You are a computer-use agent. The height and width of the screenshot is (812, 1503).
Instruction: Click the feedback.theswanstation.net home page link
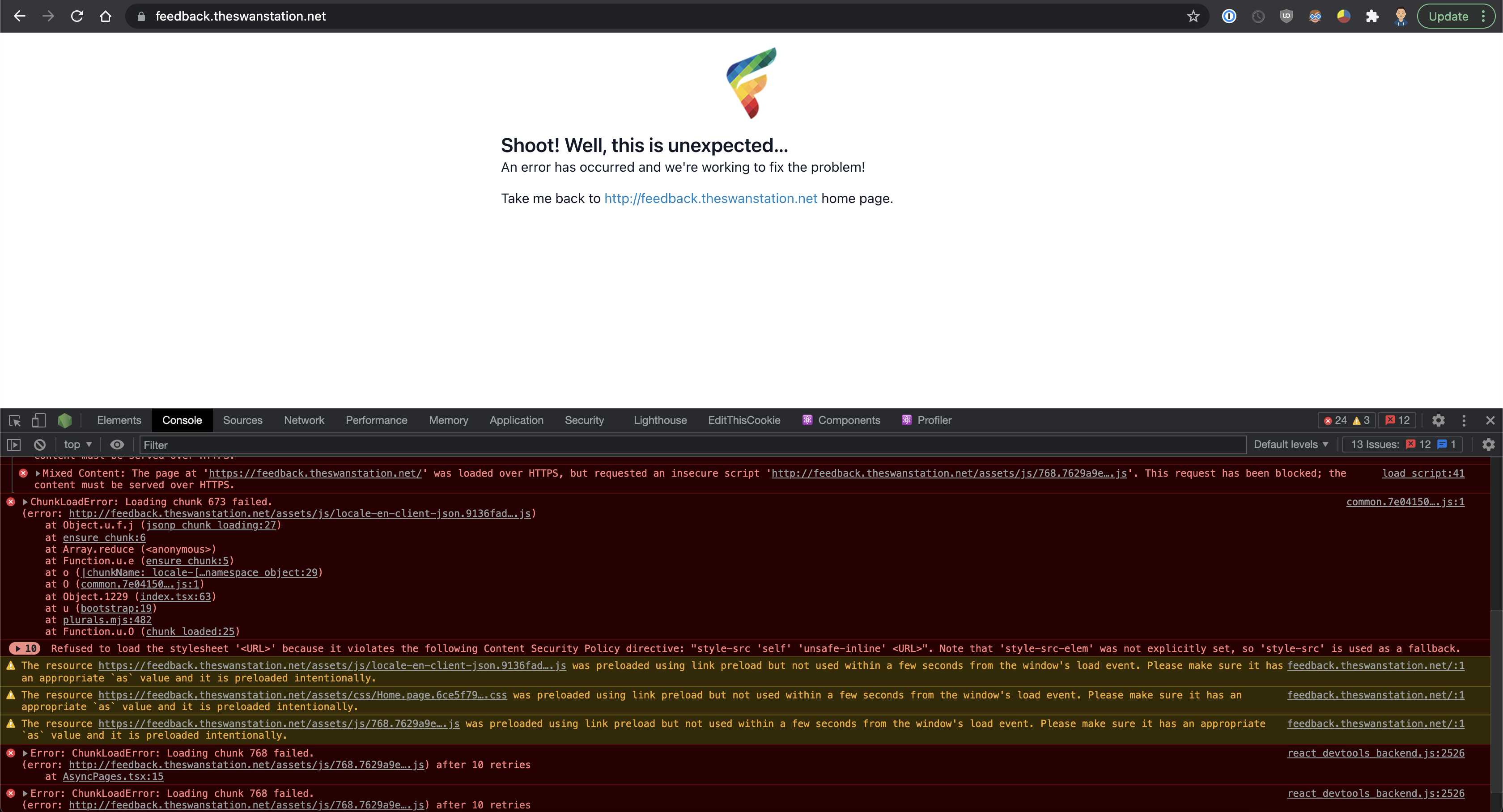[710, 199]
